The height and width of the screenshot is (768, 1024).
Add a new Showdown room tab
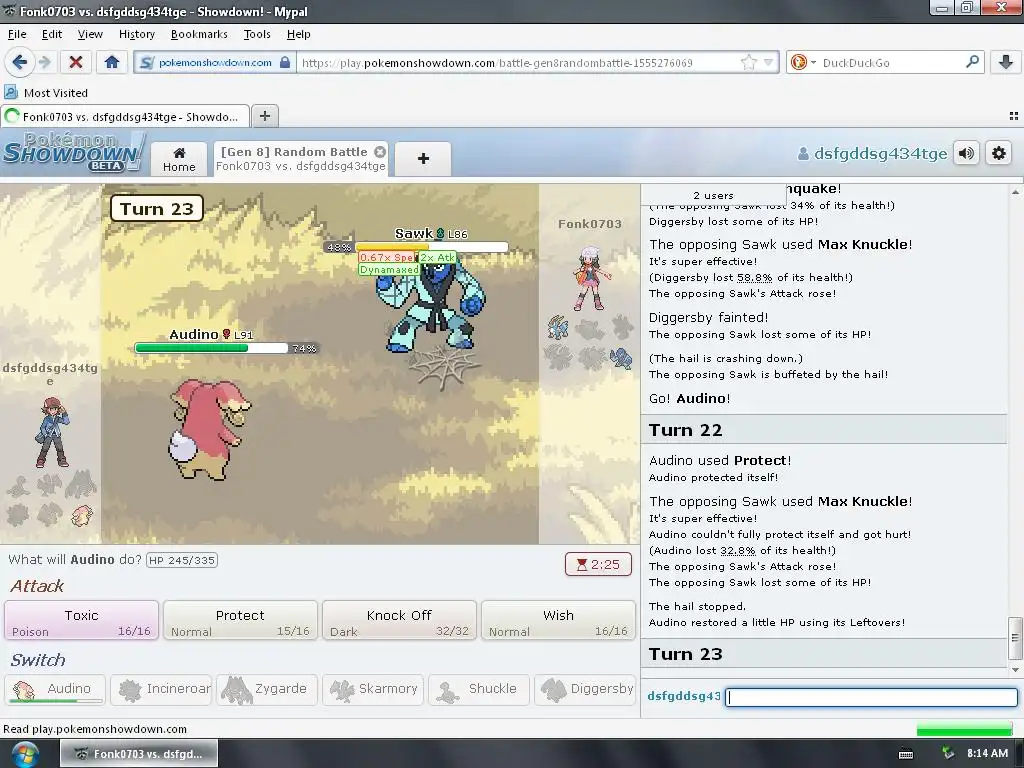[423, 159]
